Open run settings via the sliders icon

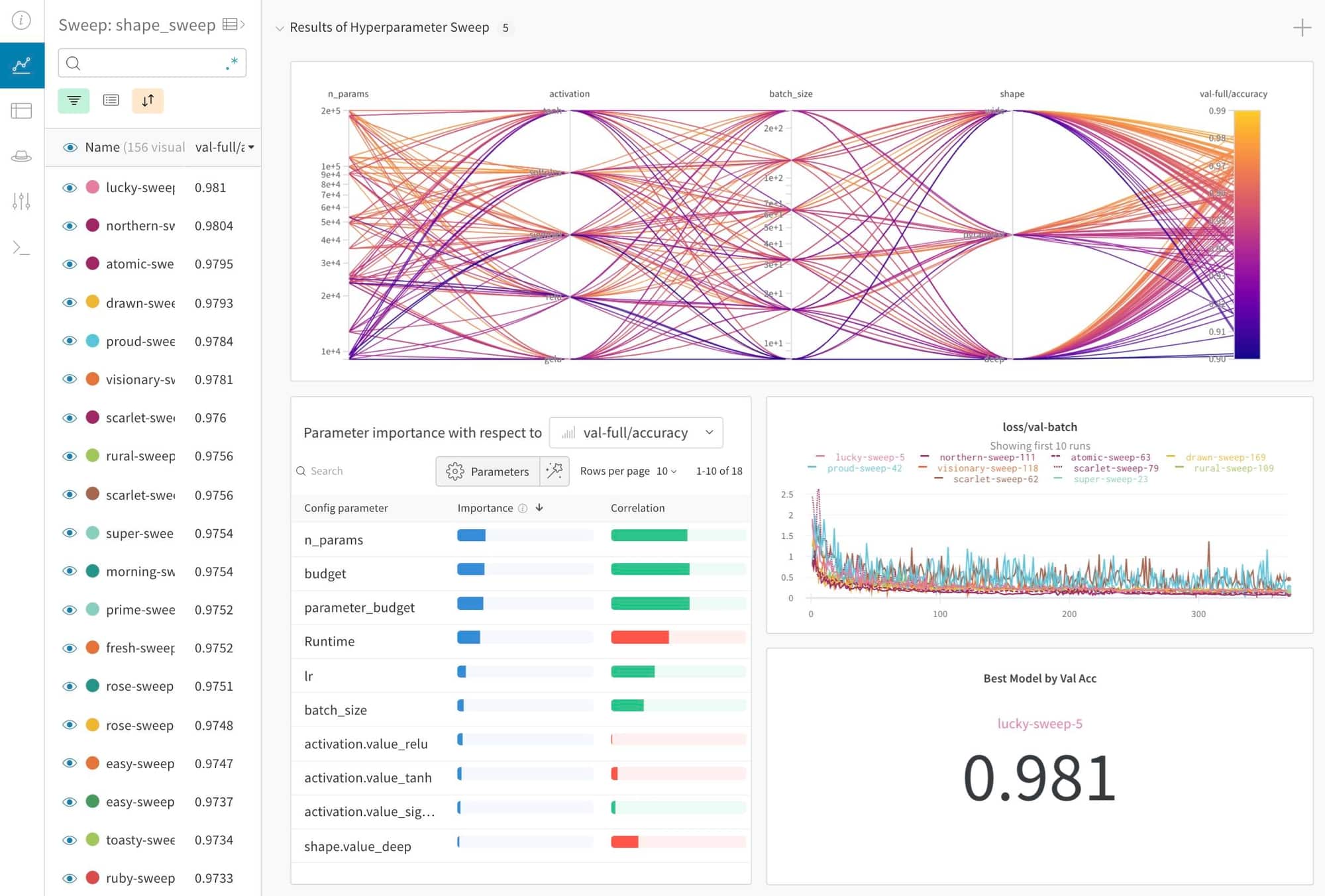22,202
